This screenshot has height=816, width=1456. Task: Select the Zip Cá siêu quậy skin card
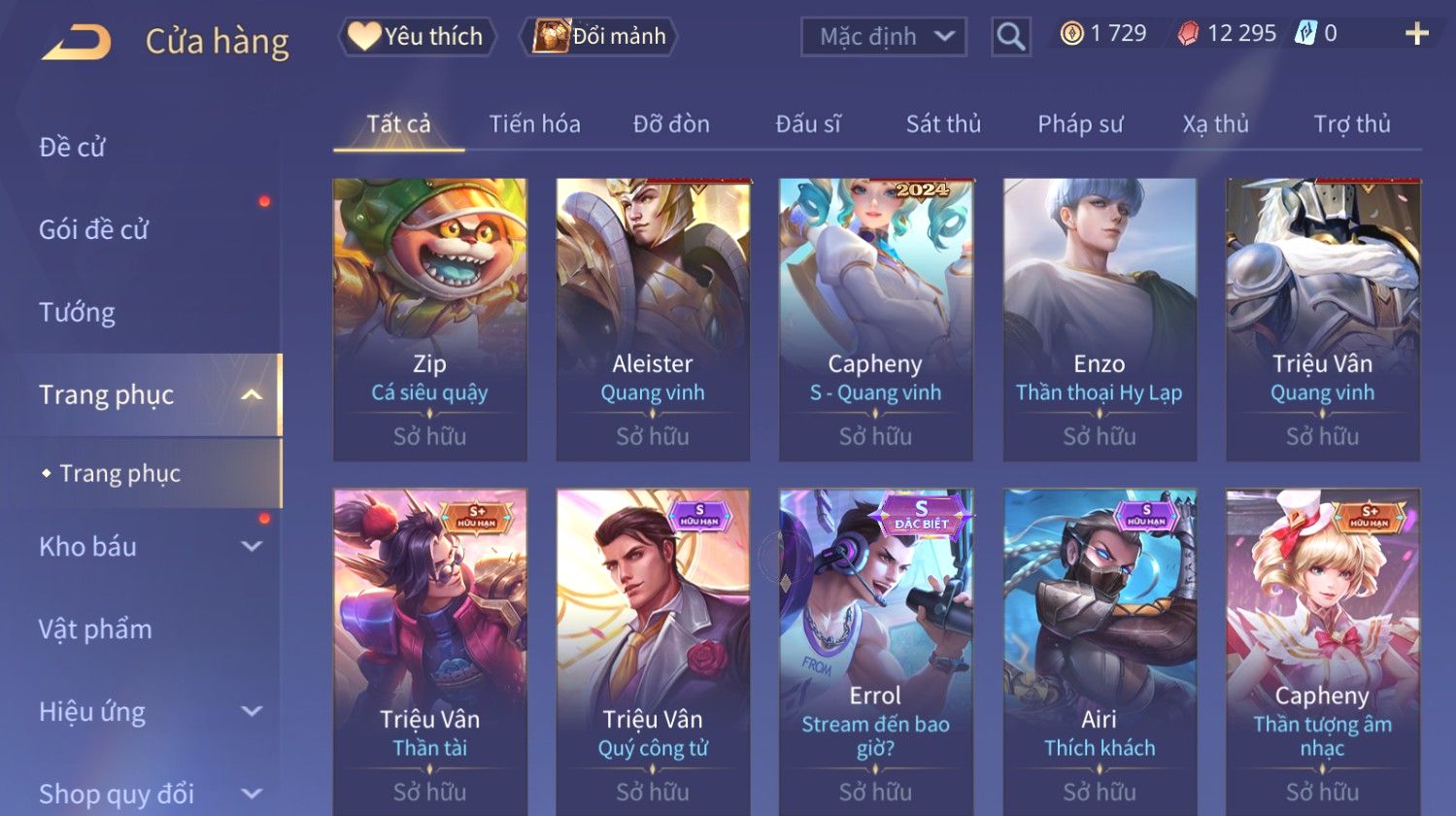tap(430, 320)
